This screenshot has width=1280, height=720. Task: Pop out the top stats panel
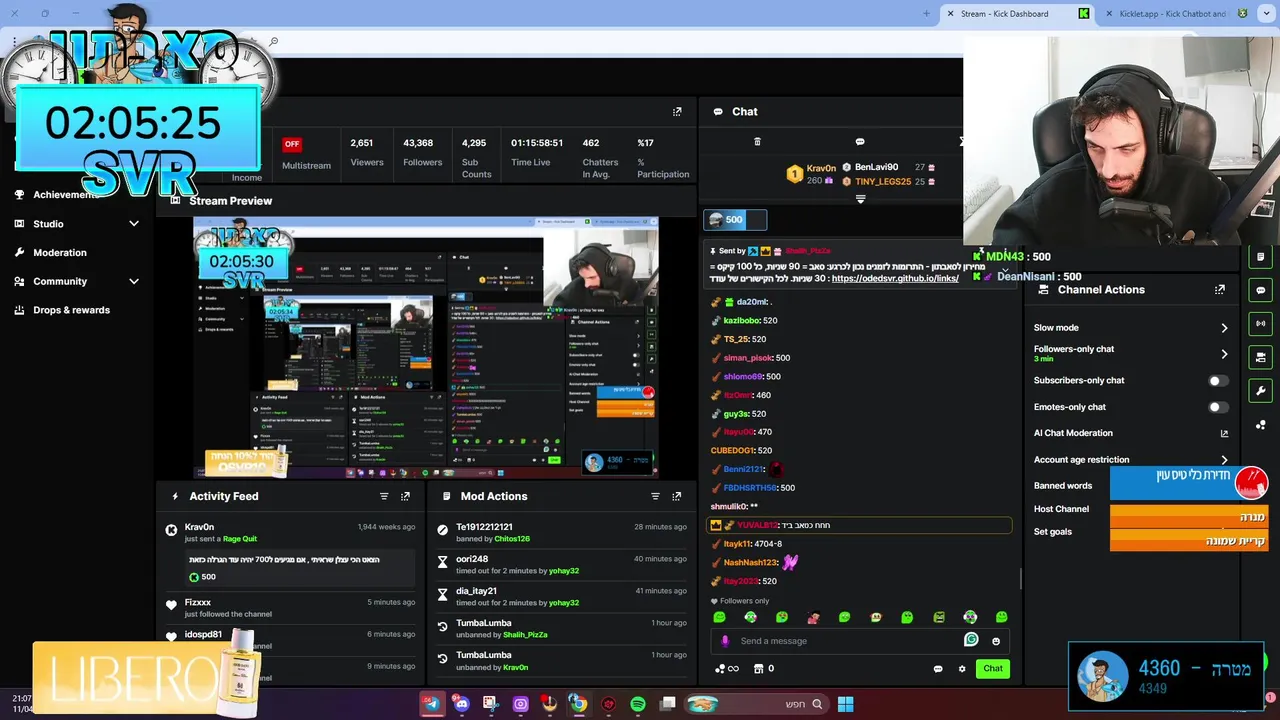(x=677, y=112)
